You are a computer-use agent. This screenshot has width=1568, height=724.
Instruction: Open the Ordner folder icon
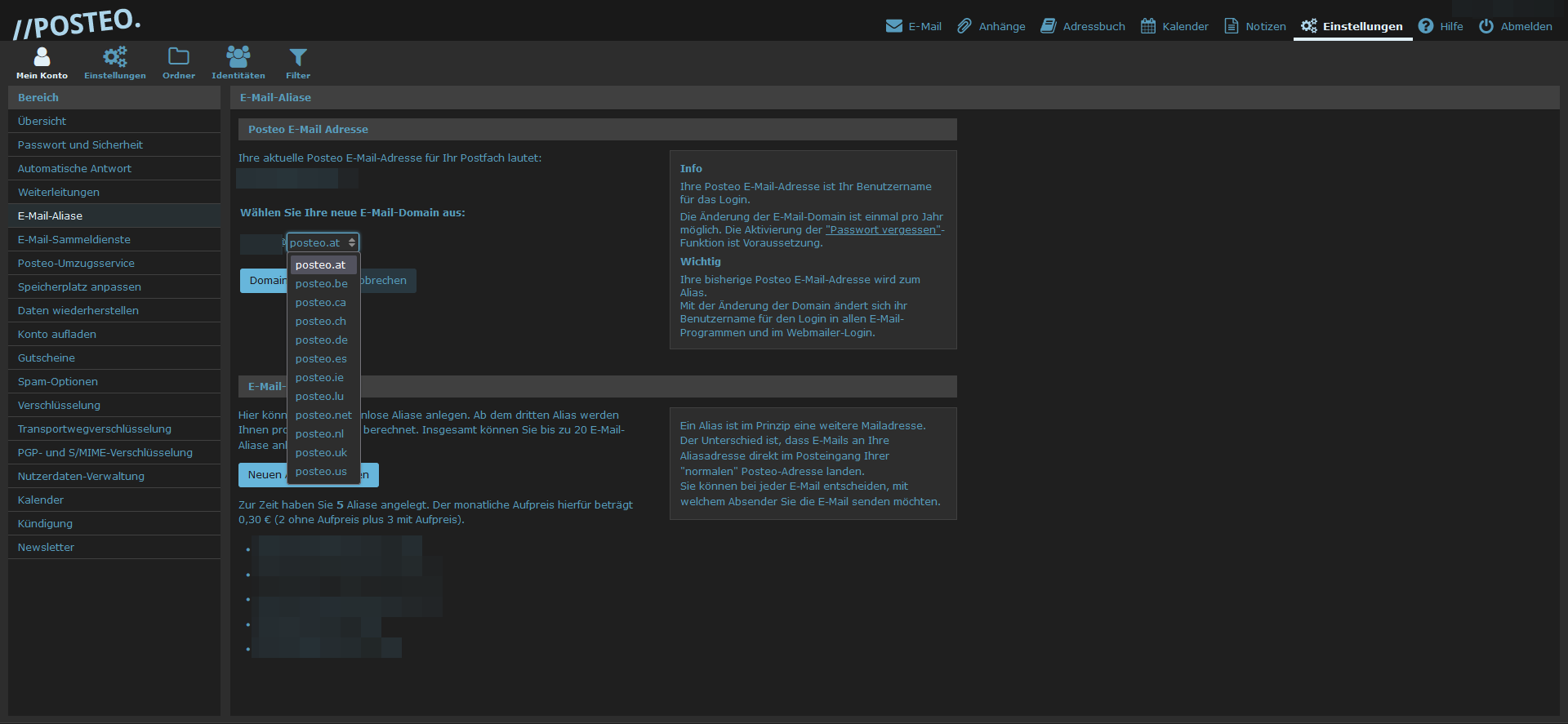178,57
